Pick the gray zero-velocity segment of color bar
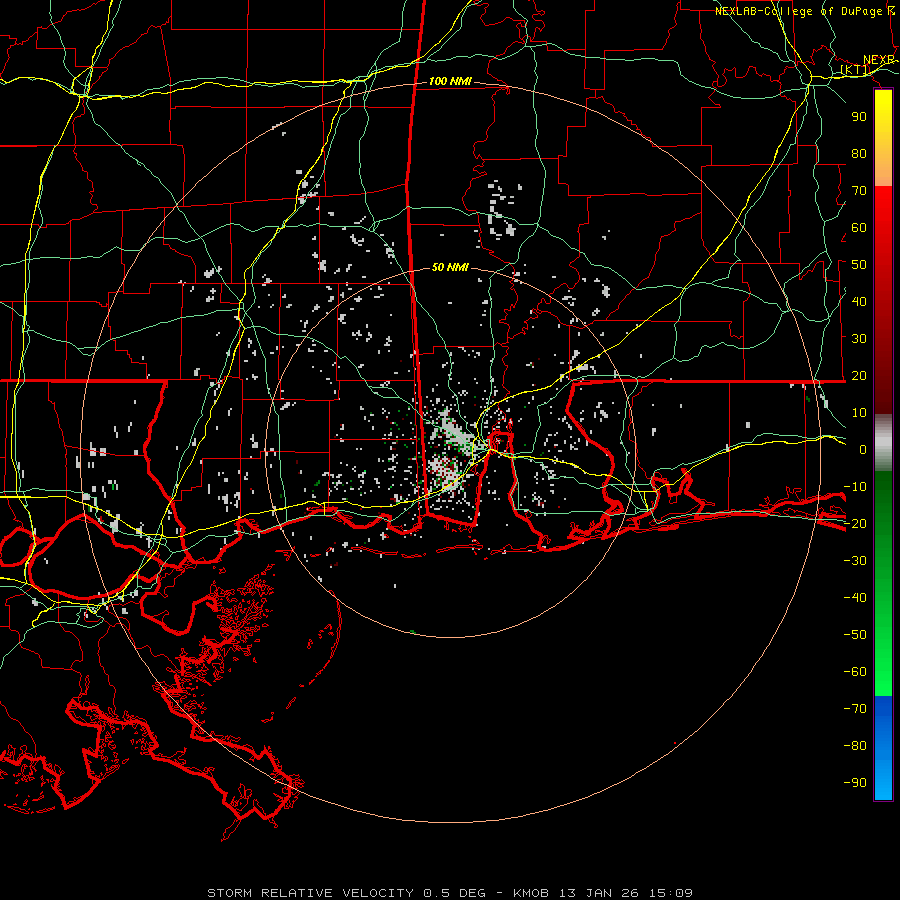This screenshot has width=900, height=900. click(883, 442)
